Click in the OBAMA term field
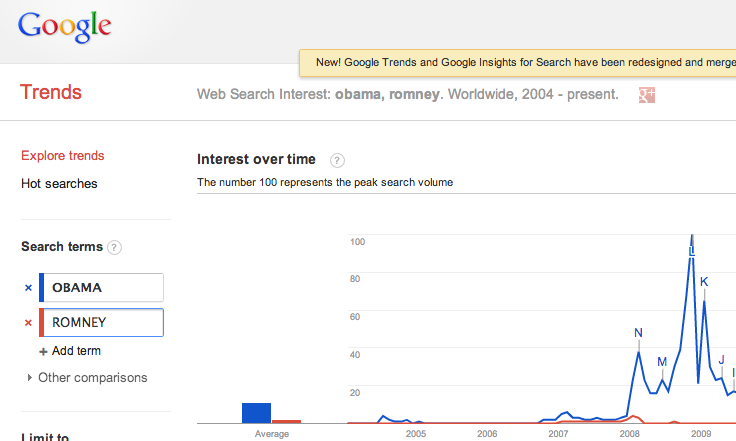 [x=104, y=288]
